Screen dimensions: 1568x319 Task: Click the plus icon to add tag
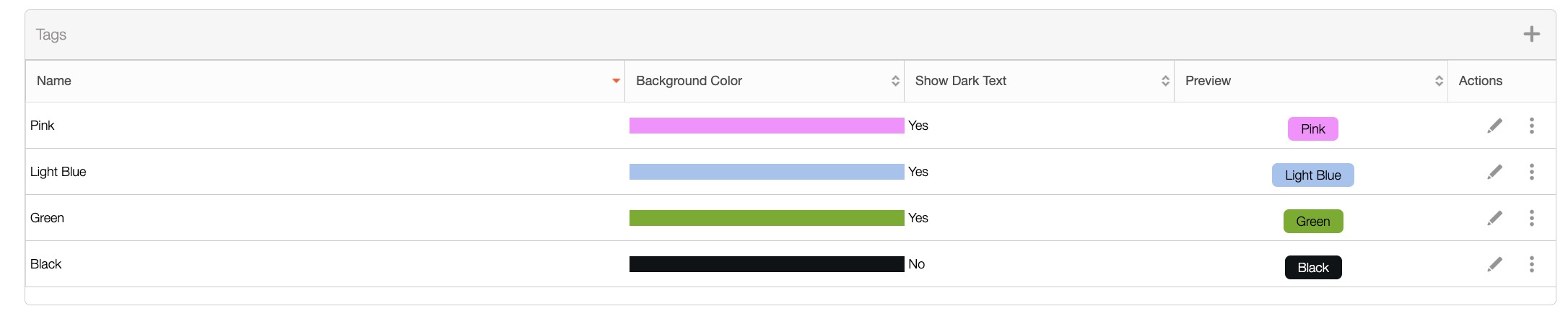click(1531, 34)
